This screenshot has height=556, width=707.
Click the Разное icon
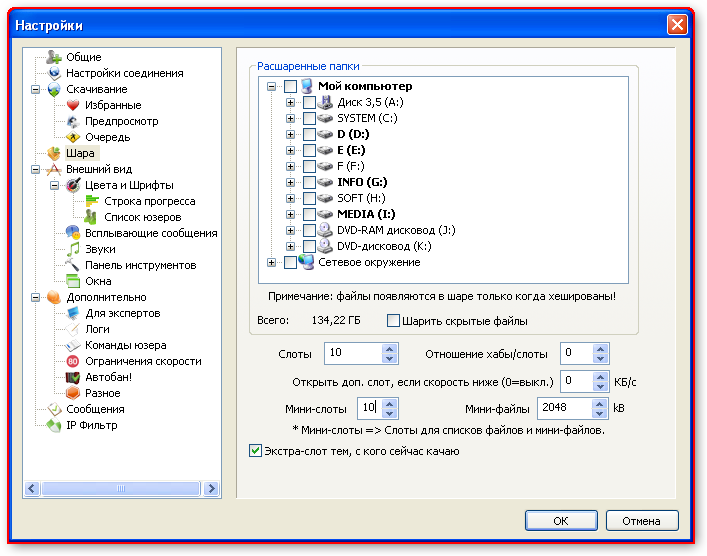(73, 393)
